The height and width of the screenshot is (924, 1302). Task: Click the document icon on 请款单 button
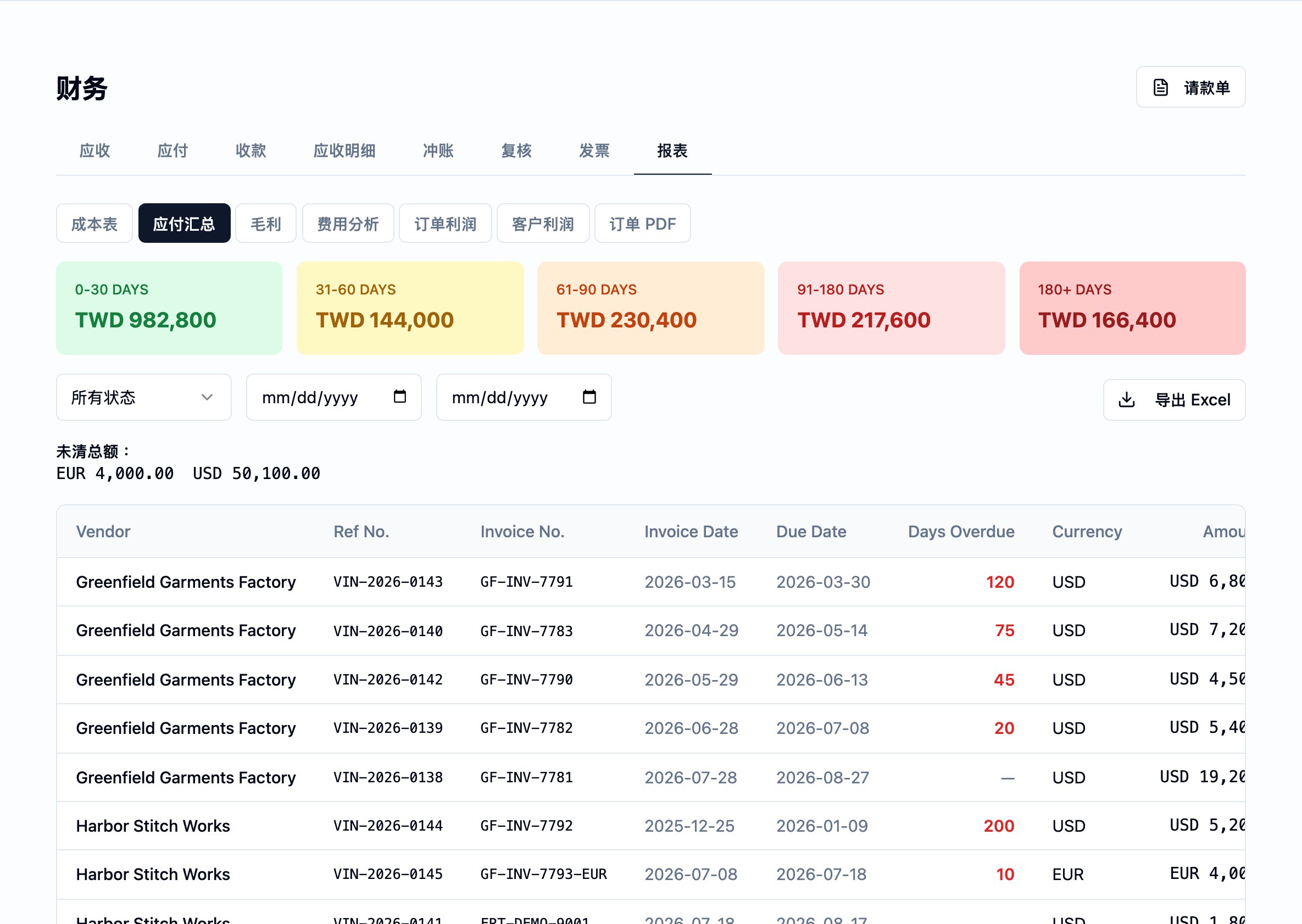tap(1160, 88)
